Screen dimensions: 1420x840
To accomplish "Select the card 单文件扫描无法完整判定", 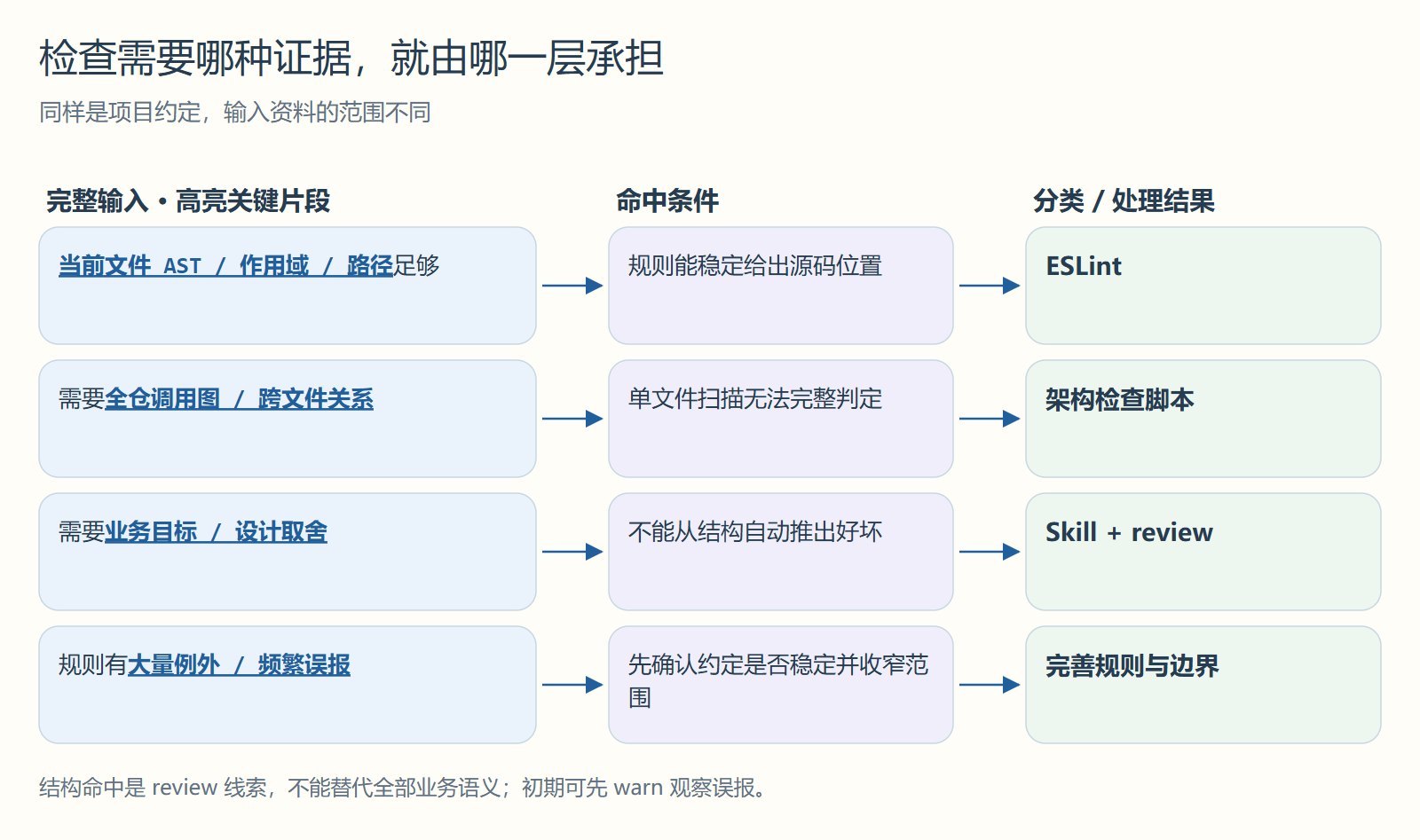I will point(781,419).
